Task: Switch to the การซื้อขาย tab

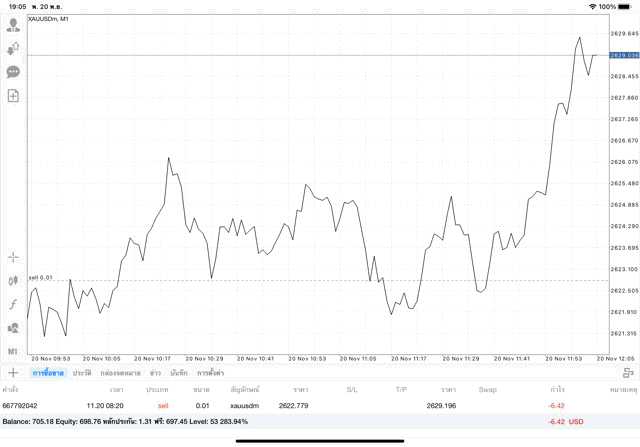Action: pyautogui.click(x=47, y=372)
